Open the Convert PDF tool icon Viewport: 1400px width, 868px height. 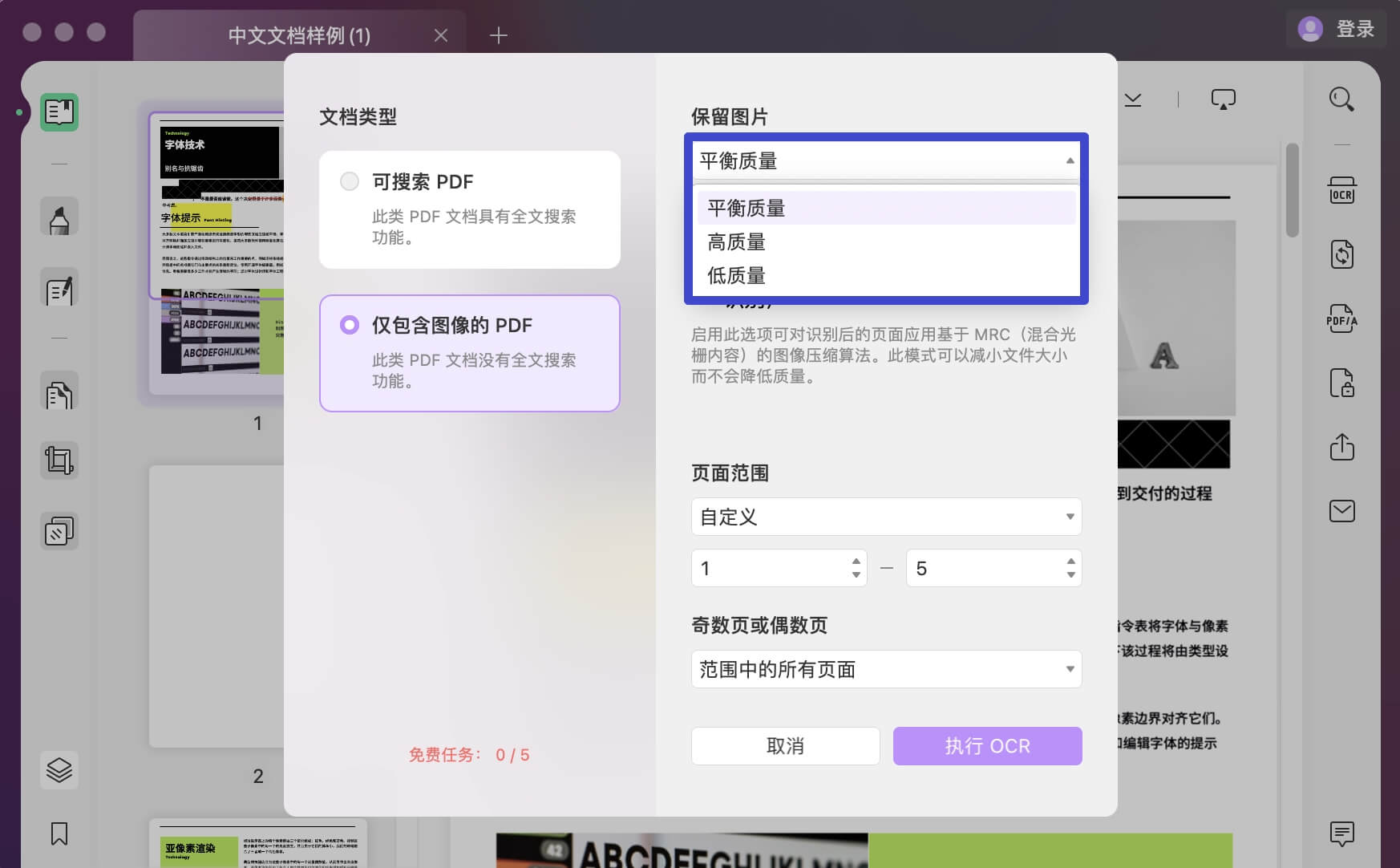click(1341, 255)
